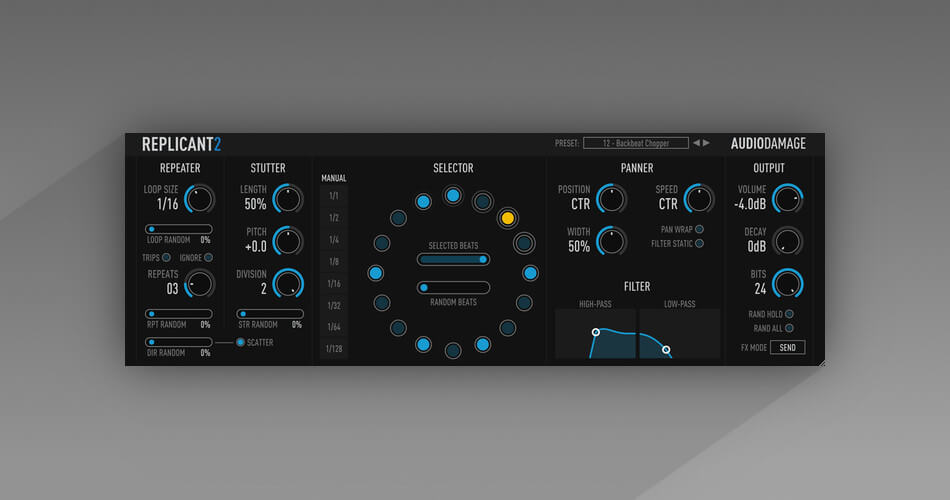Click the Panner Position knob

click(x=611, y=199)
